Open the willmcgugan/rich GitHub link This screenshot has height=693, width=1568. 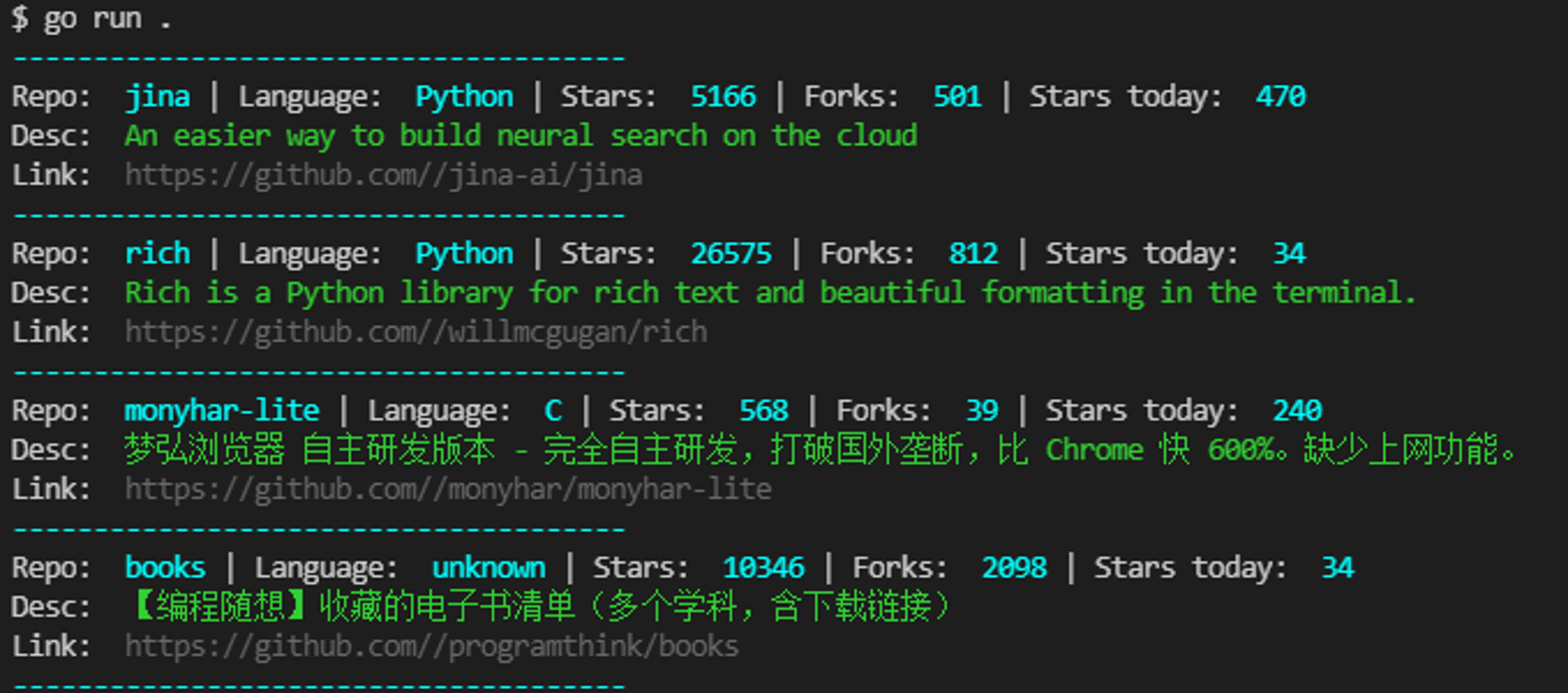click(x=416, y=332)
